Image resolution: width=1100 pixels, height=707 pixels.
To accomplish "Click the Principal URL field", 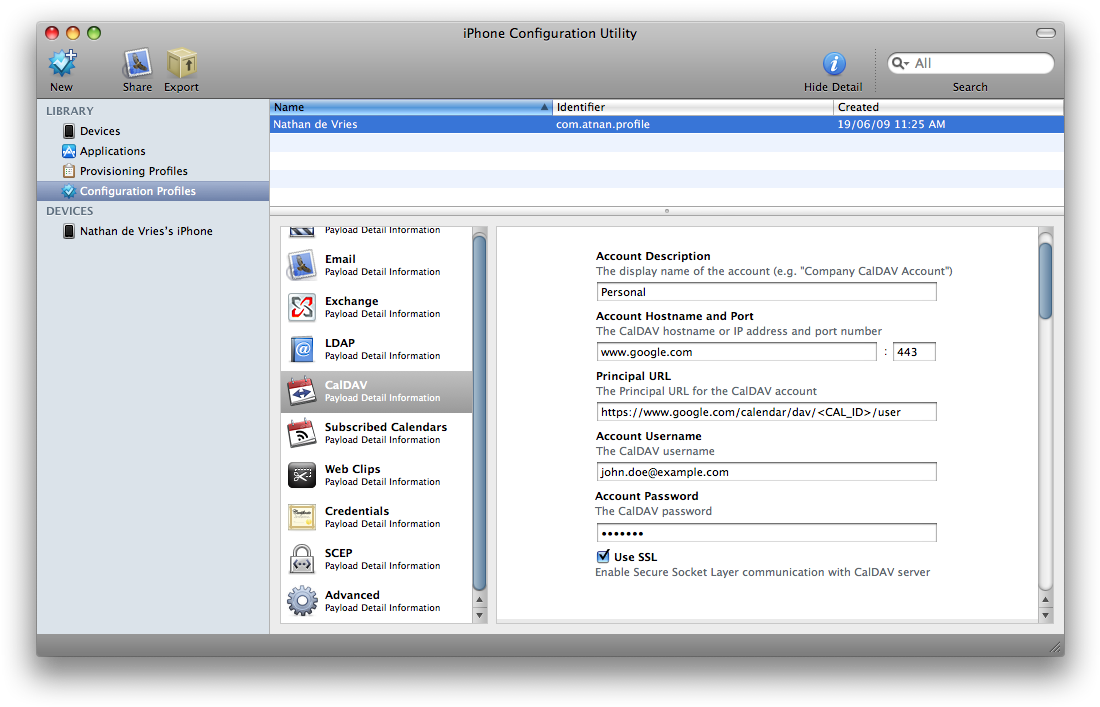I will point(766,412).
